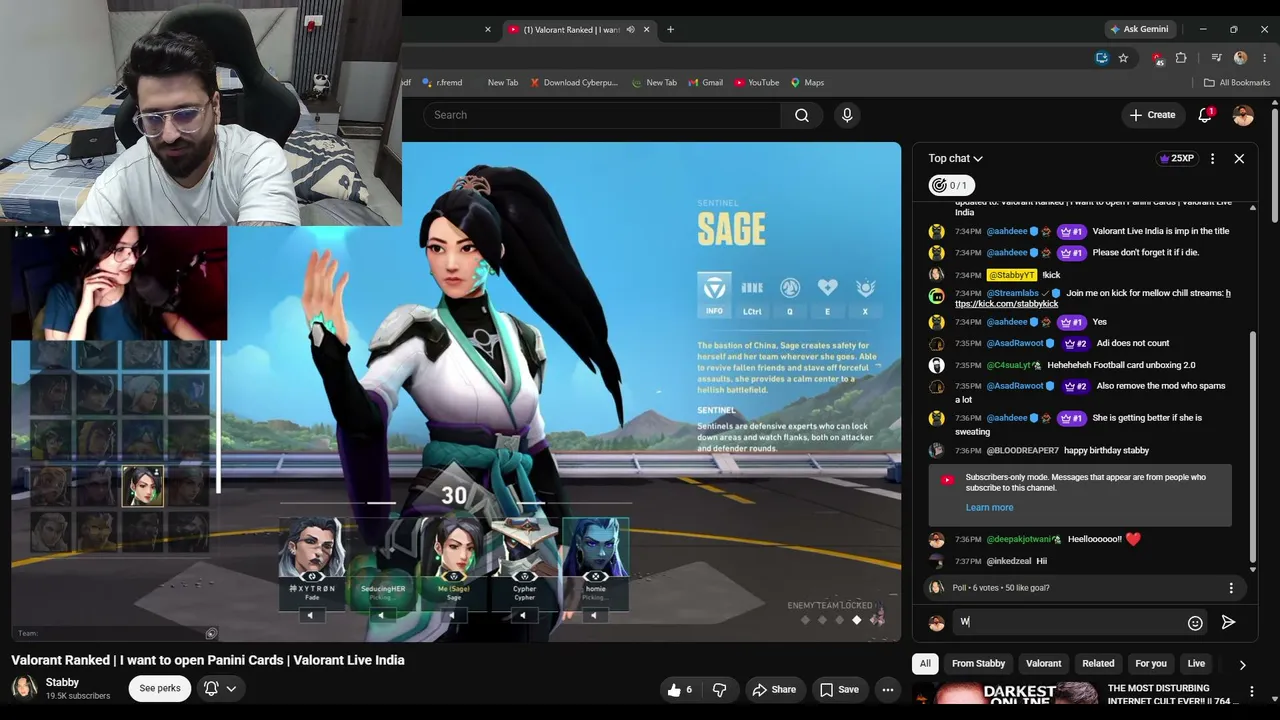
Task: Focus the chat message input field
Action: [1067, 622]
